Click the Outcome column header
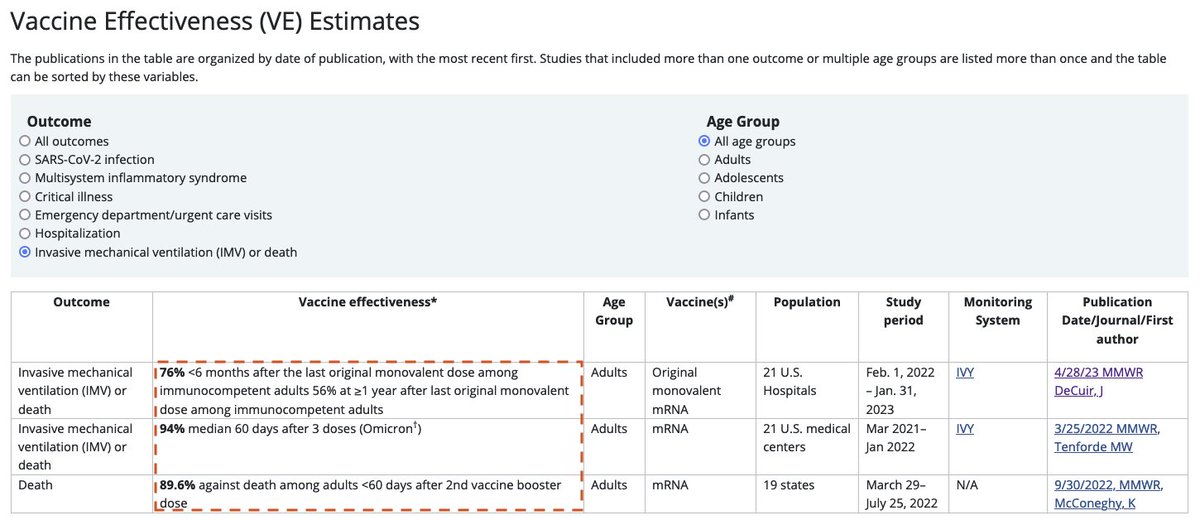Image resolution: width=1200 pixels, height=520 pixels. pyautogui.click(x=81, y=302)
